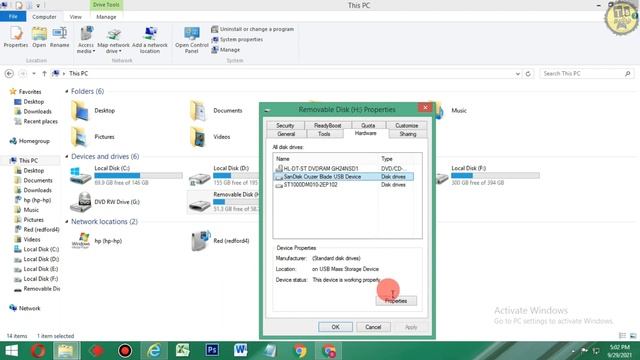This screenshot has height=360, width=640.
Task: Open the Access media dropdown
Action: [x=86, y=40]
